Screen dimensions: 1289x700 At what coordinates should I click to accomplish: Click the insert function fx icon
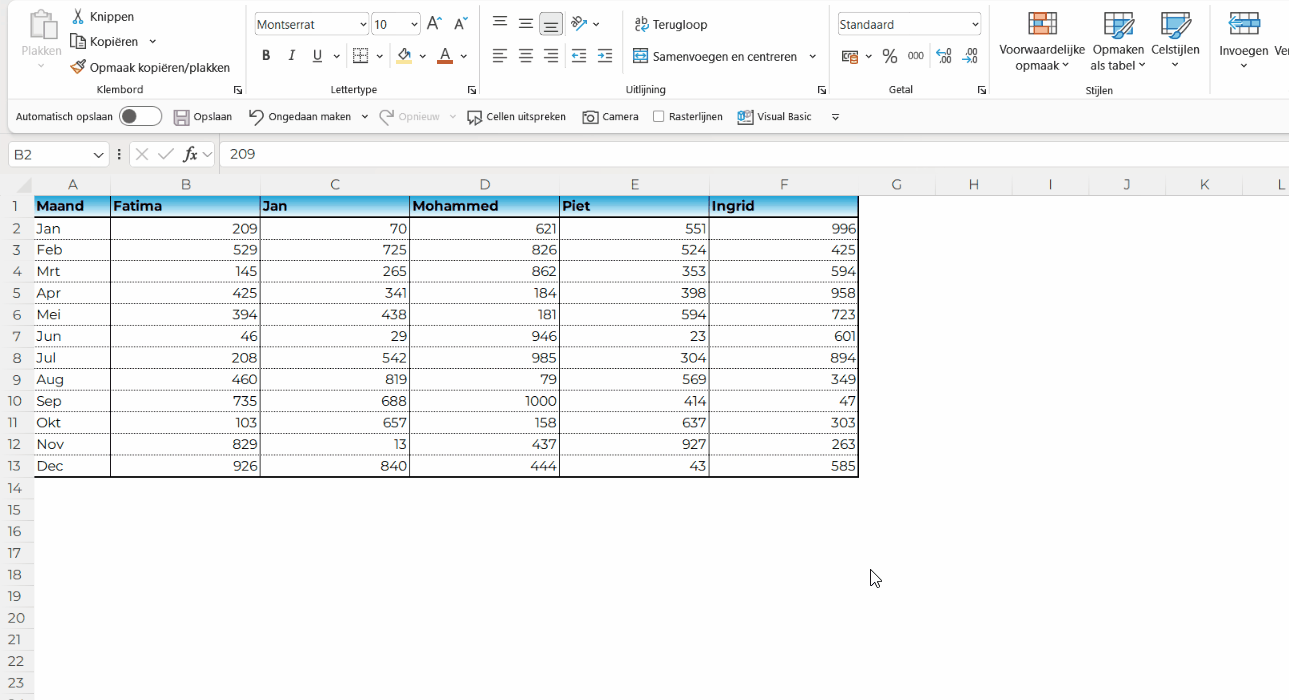coord(190,154)
